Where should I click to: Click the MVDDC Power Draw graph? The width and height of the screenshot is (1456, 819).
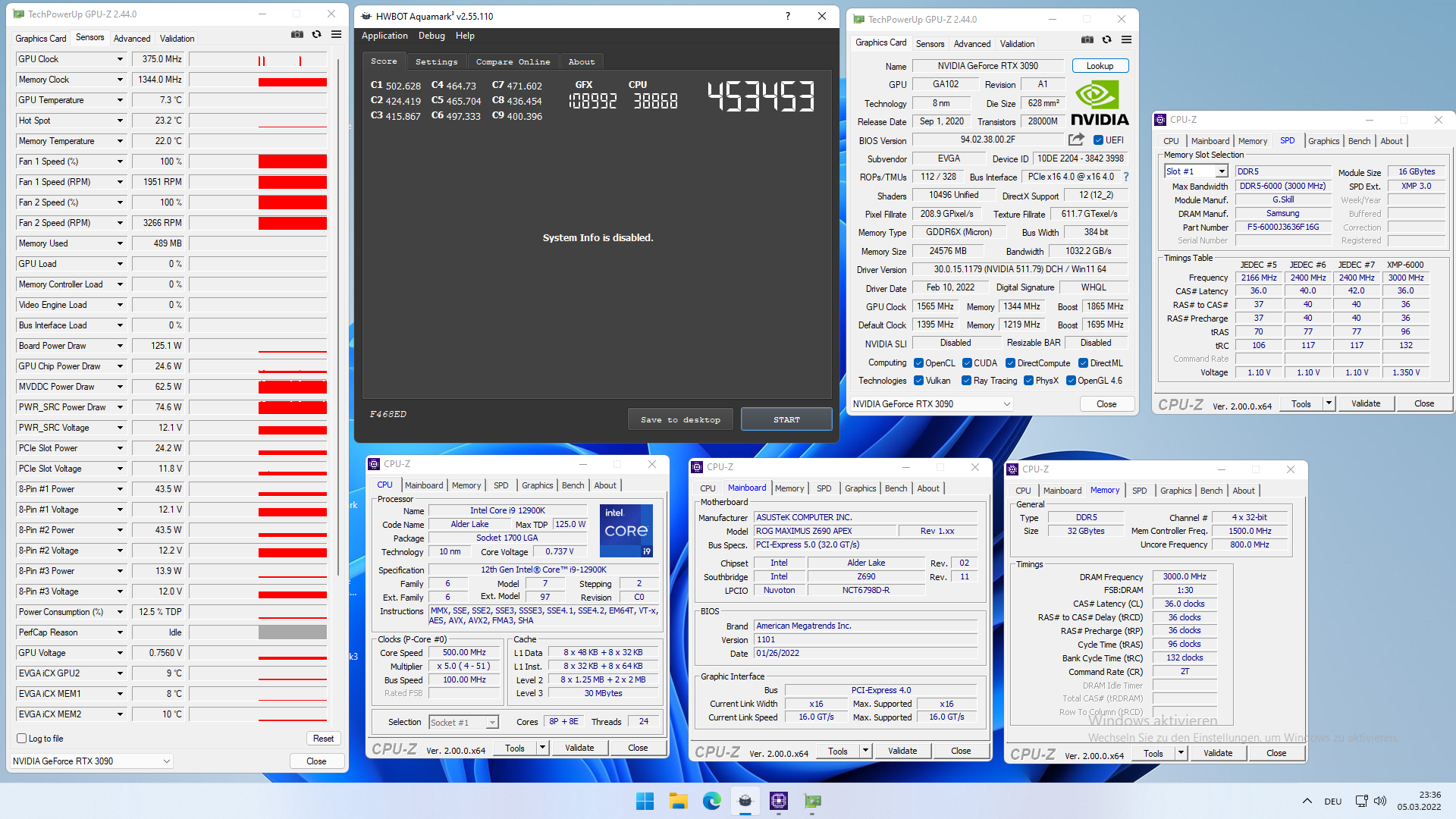click(258, 387)
